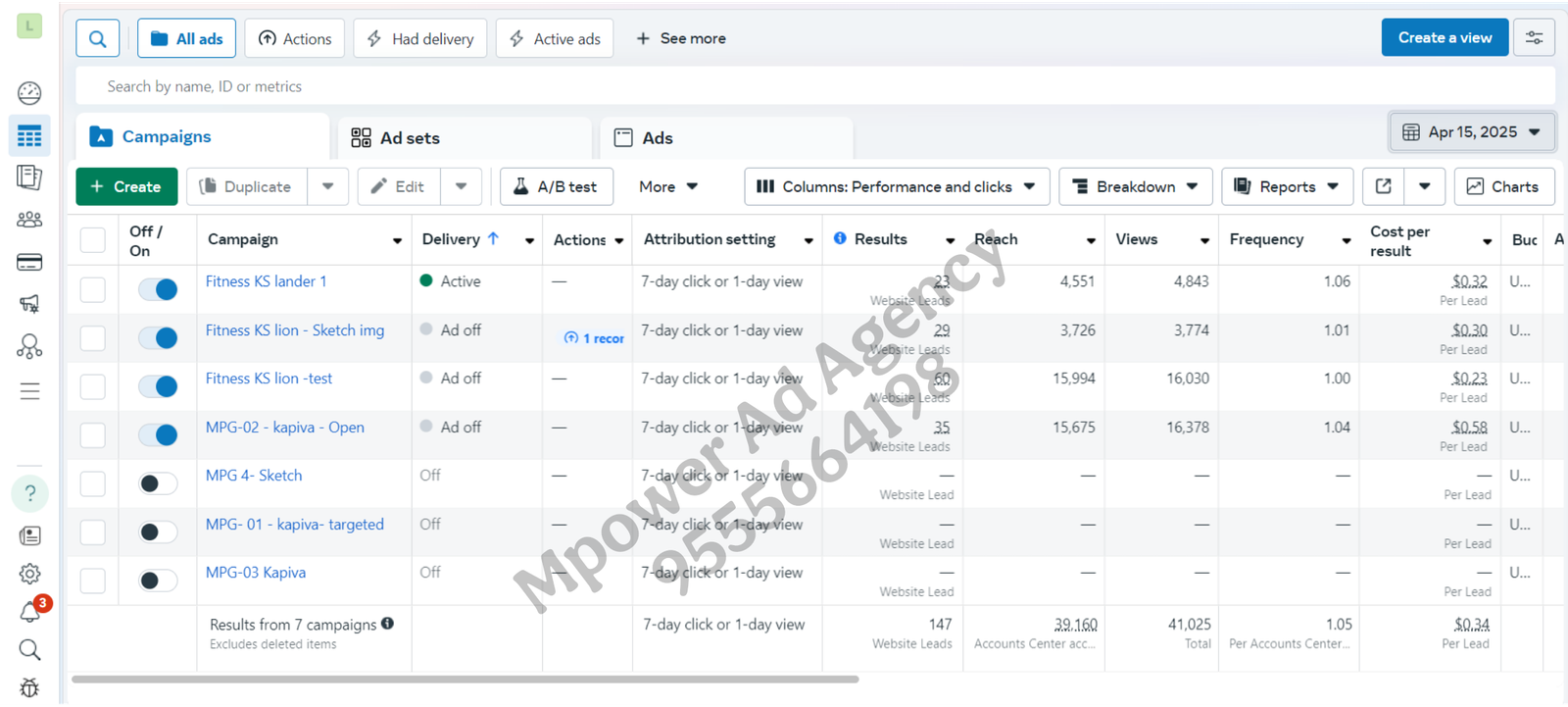This screenshot has width=1568, height=707.
Task: Switch to the Ads tab
Action: click(x=726, y=138)
